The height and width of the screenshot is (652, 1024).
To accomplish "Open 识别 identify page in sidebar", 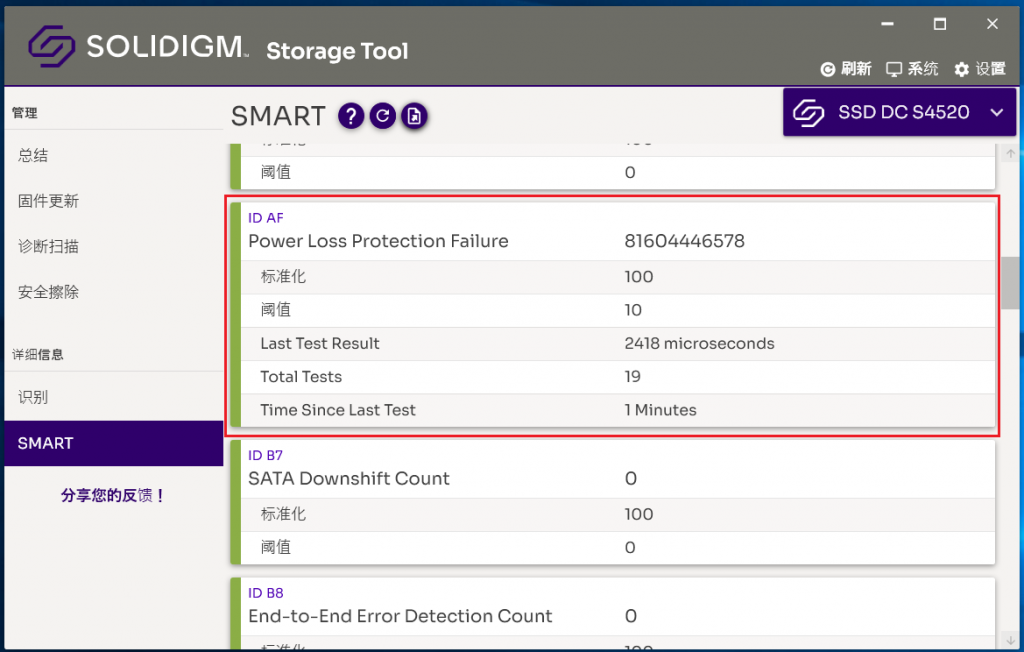I will (114, 397).
